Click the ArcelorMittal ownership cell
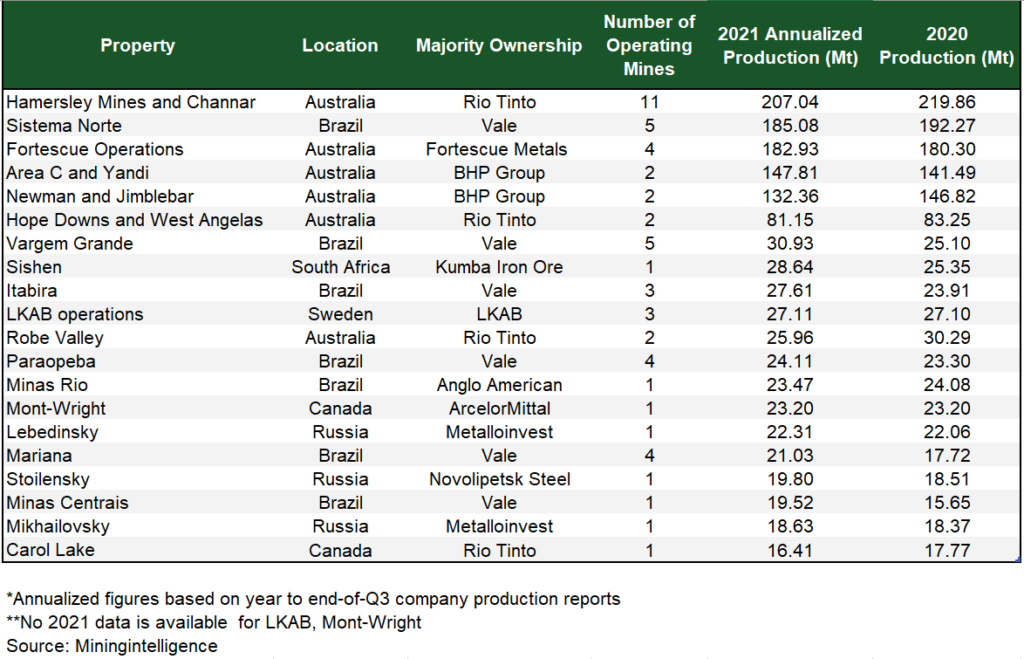 [x=500, y=408]
